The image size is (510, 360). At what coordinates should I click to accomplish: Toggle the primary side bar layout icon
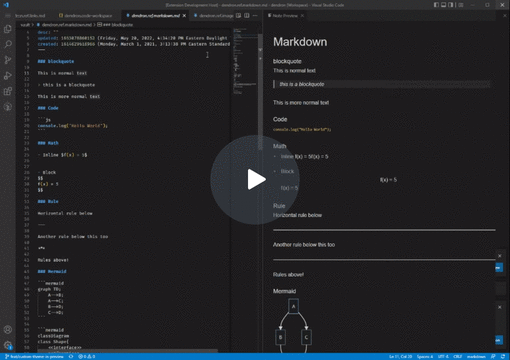[436, 5]
